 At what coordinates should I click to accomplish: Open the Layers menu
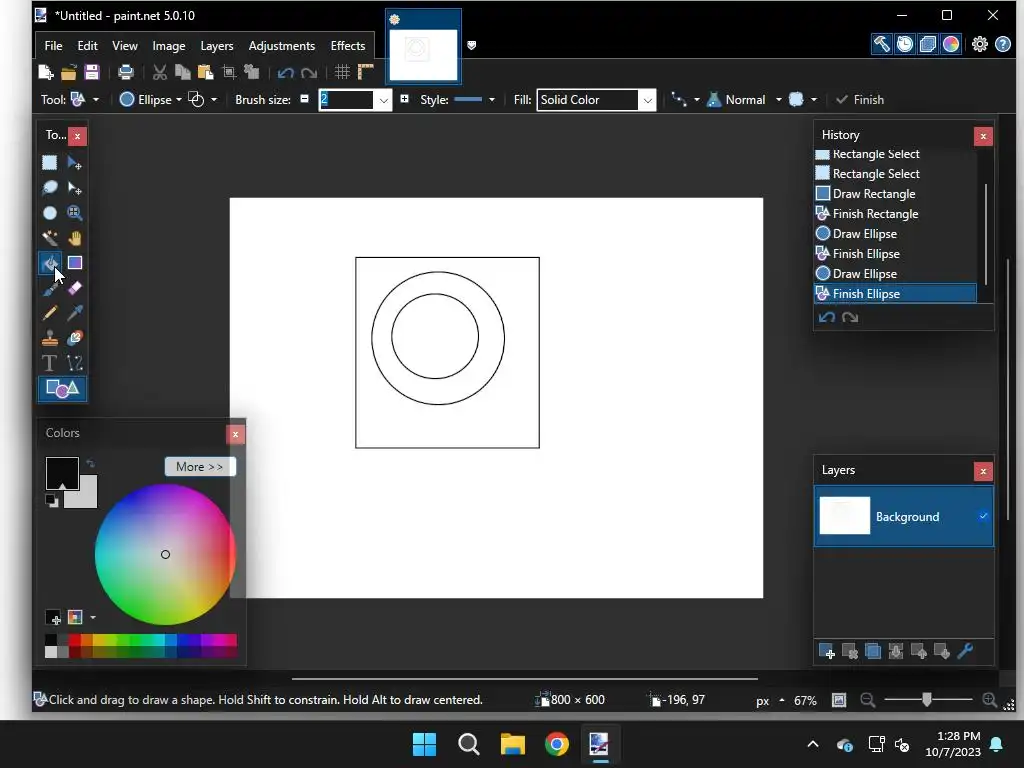[217, 46]
